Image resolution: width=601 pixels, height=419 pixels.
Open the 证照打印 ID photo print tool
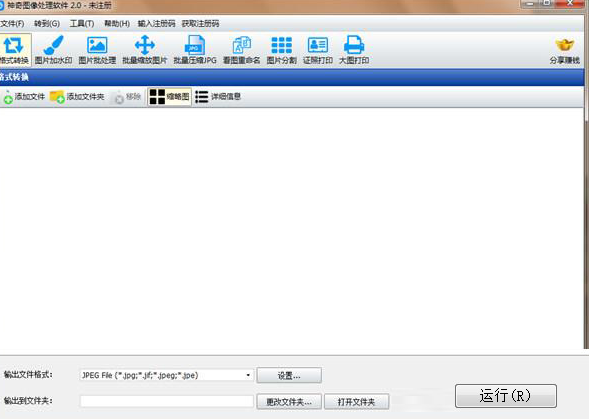[318, 48]
